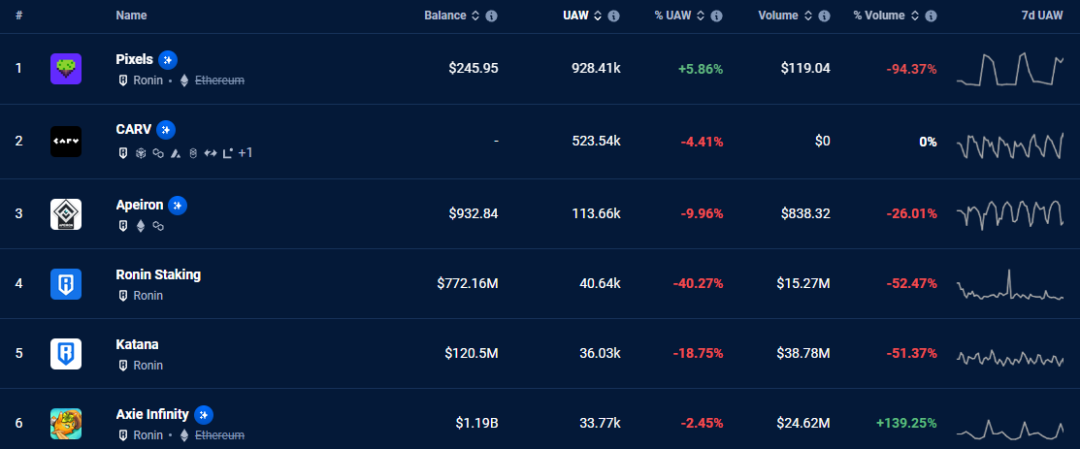The height and width of the screenshot is (449, 1080).
Task: Click the struck-through Ethereum label under Pixels
Action: click(220, 81)
